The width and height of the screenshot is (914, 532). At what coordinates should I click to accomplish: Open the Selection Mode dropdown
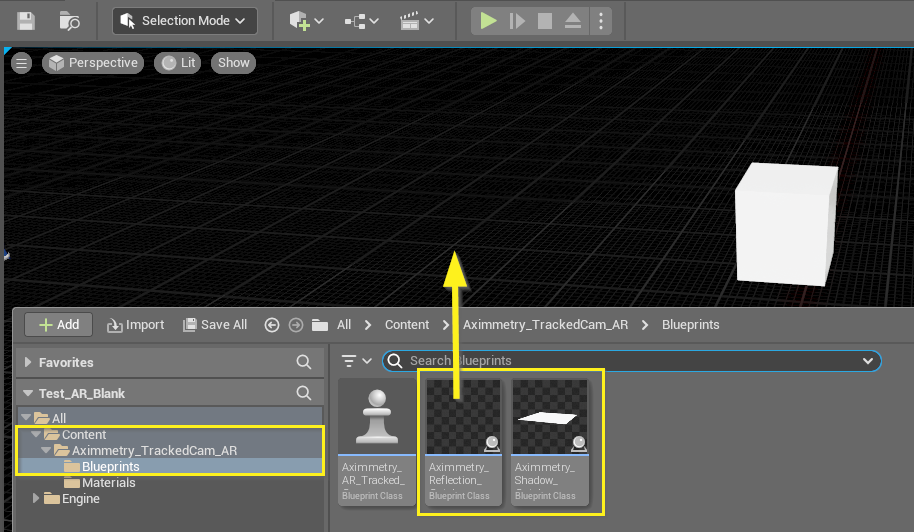(185, 21)
